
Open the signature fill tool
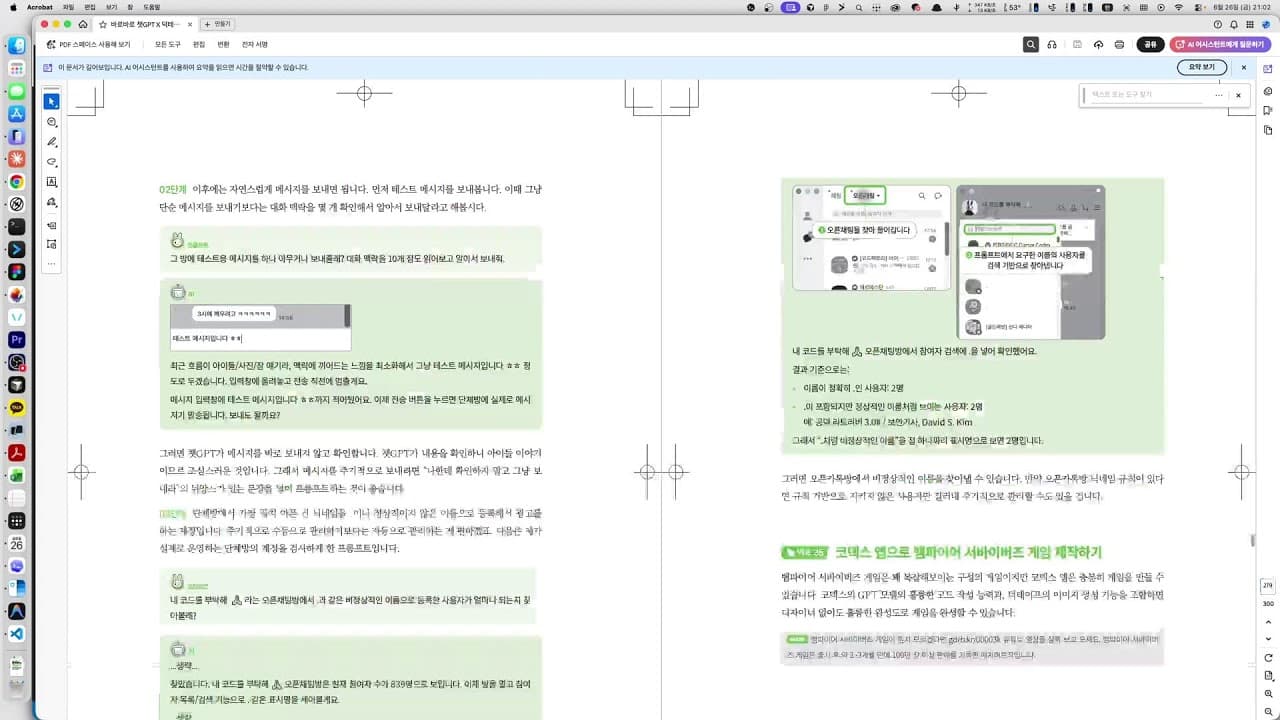[x=52, y=202]
